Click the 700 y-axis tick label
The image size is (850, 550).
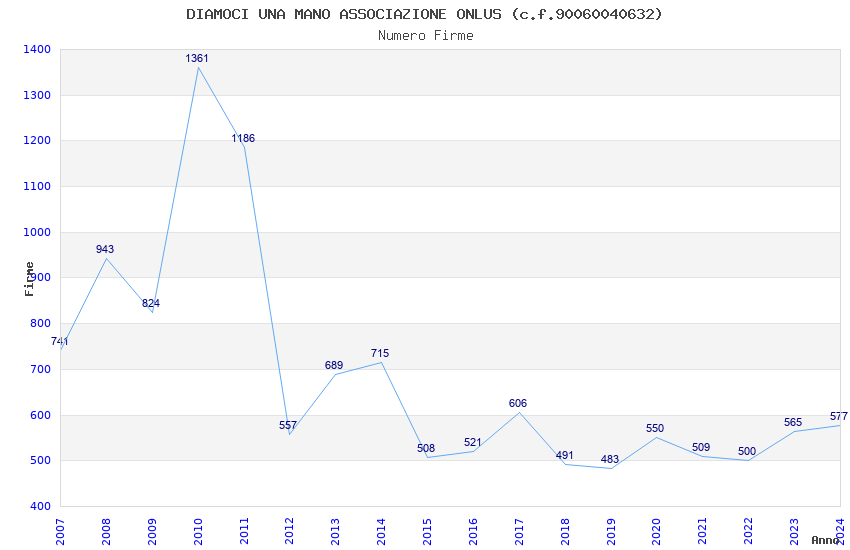[40, 370]
